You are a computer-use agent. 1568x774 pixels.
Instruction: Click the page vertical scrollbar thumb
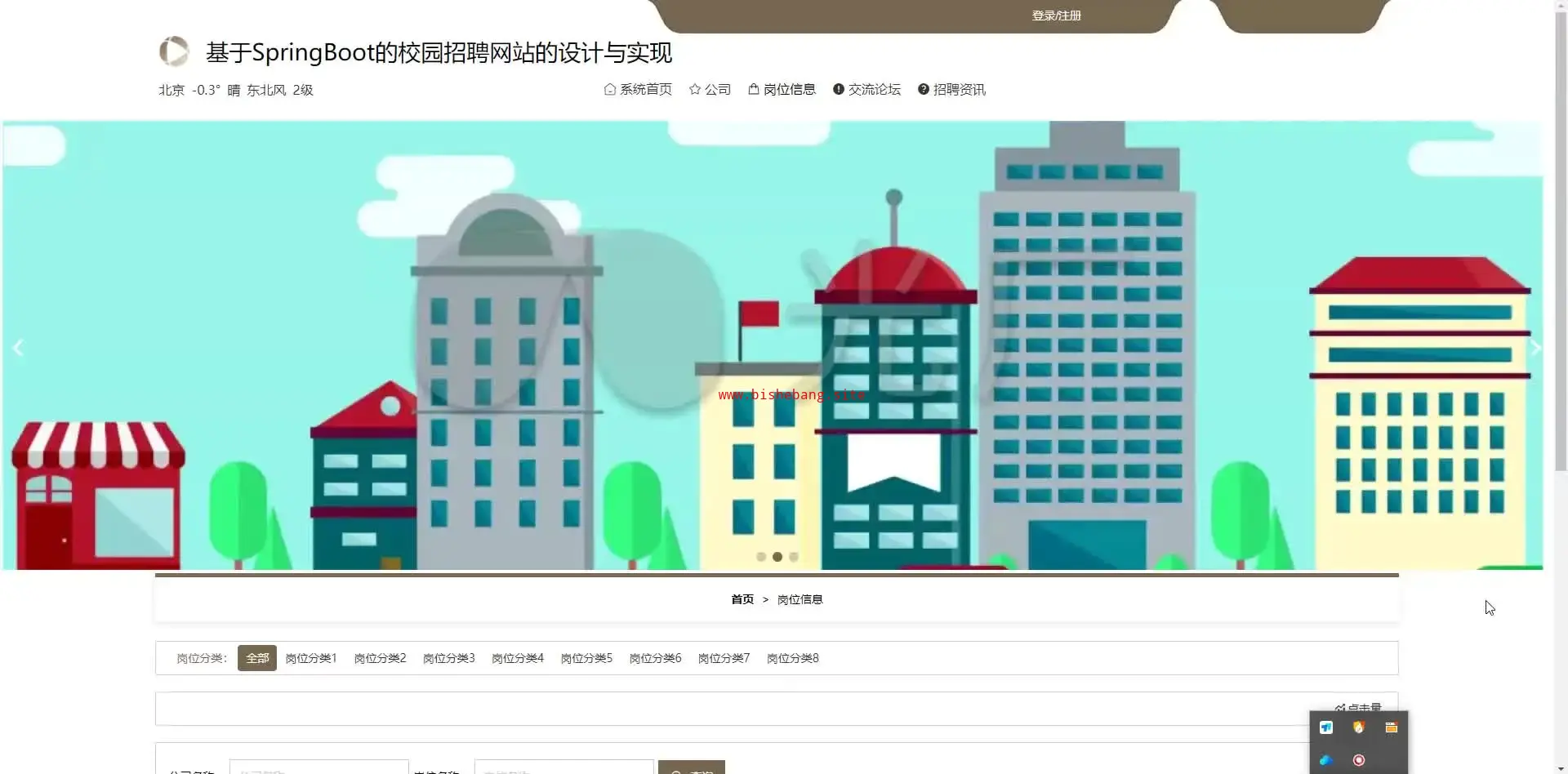pyautogui.click(x=1561, y=237)
